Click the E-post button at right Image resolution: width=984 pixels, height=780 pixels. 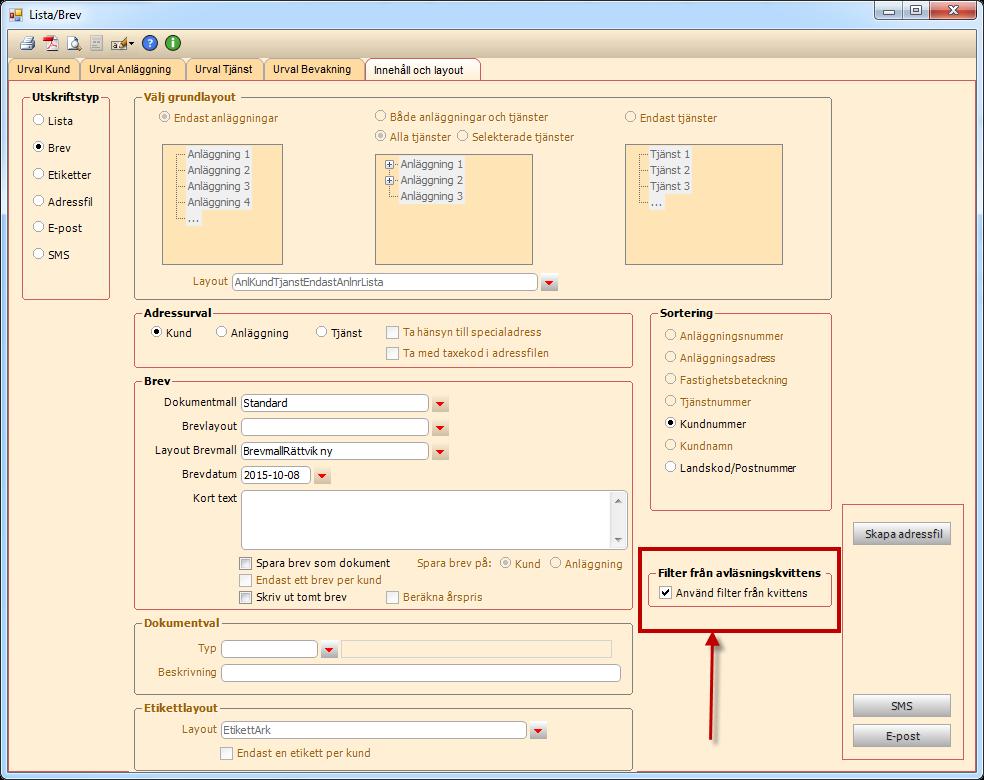coord(902,736)
